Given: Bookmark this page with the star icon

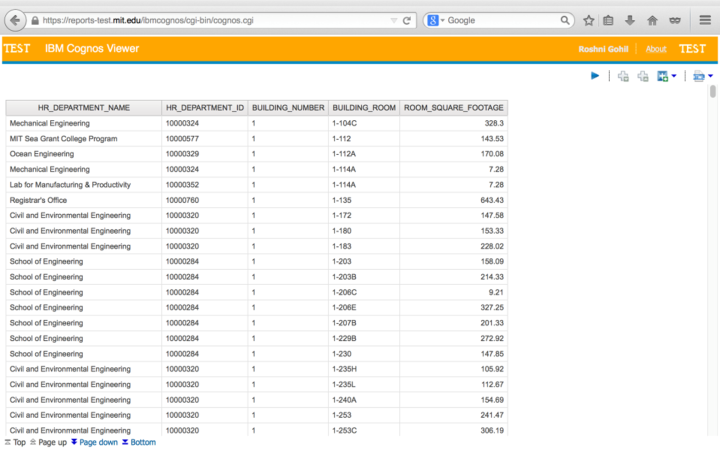Looking at the screenshot, I should [x=589, y=20].
